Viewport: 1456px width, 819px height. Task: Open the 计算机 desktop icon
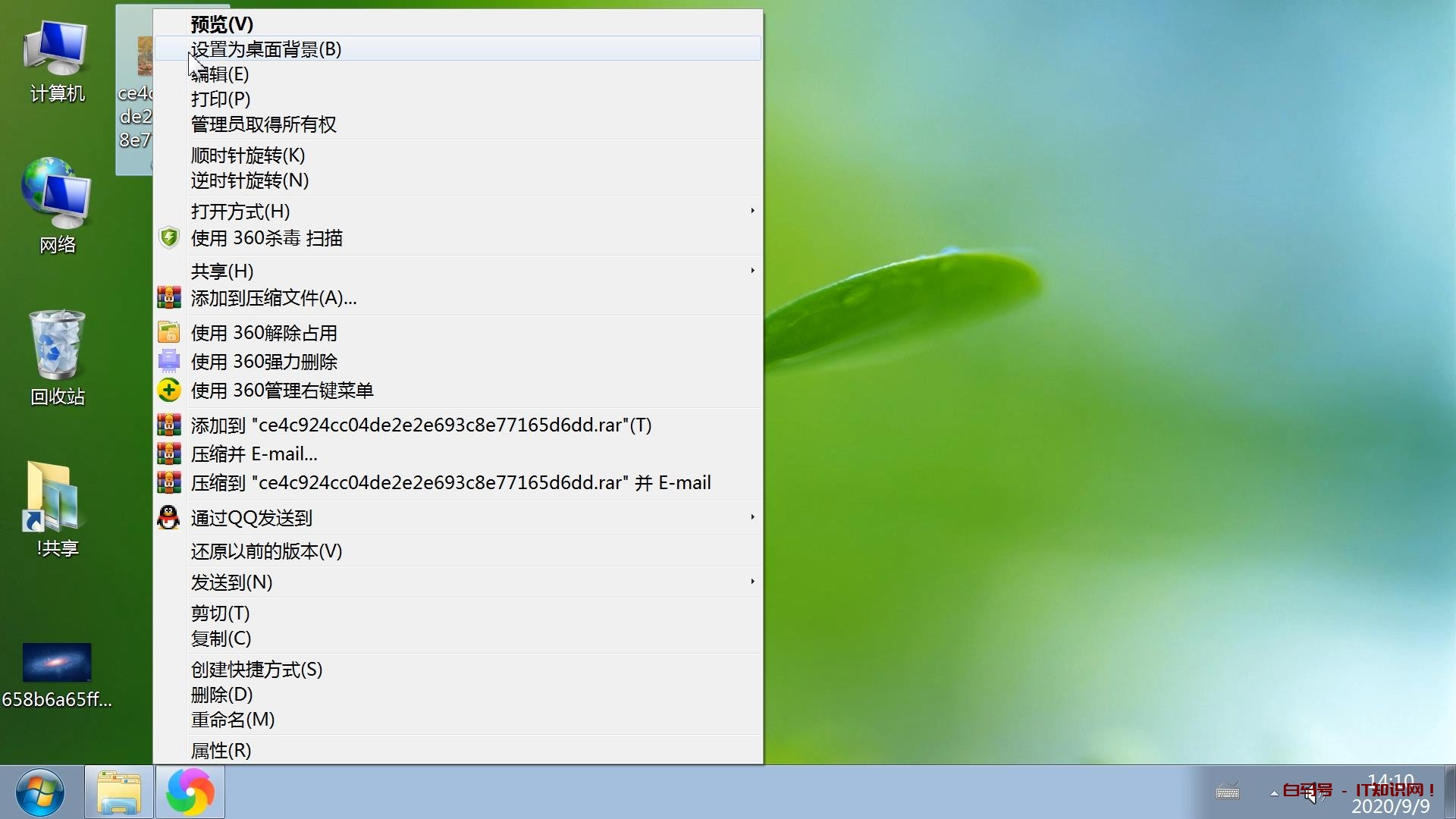57,49
